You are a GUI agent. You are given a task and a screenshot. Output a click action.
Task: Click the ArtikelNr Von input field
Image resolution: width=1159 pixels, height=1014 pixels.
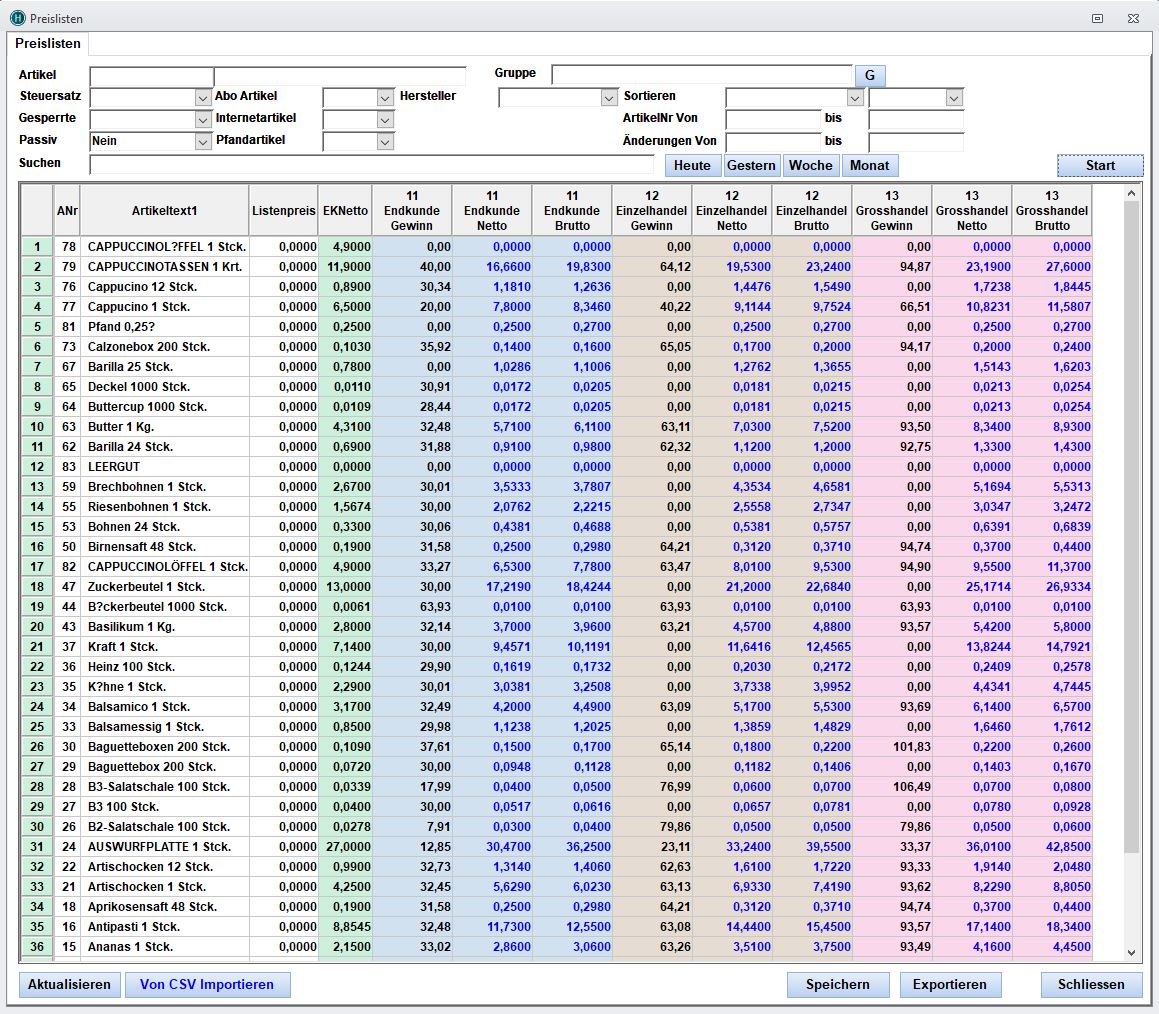(772, 120)
